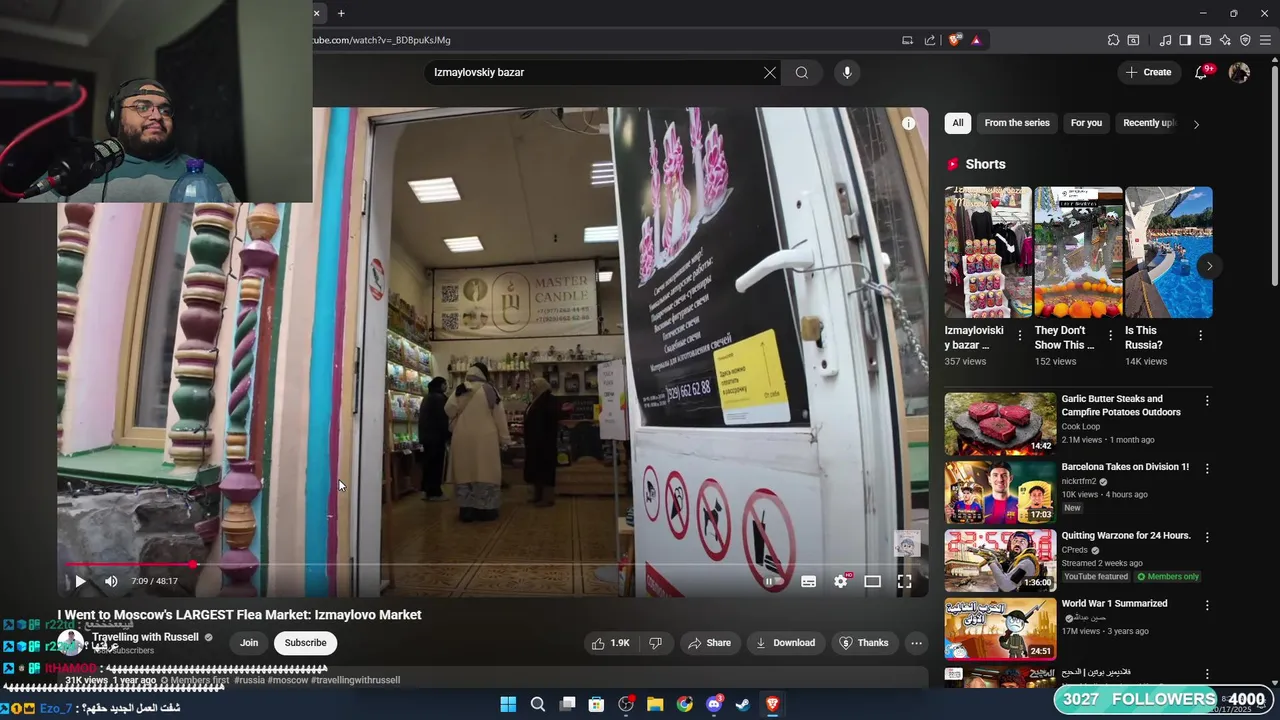1280x720 pixels.
Task: Open They Don't Show This short
Action: pyautogui.click(x=1078, y=252)
